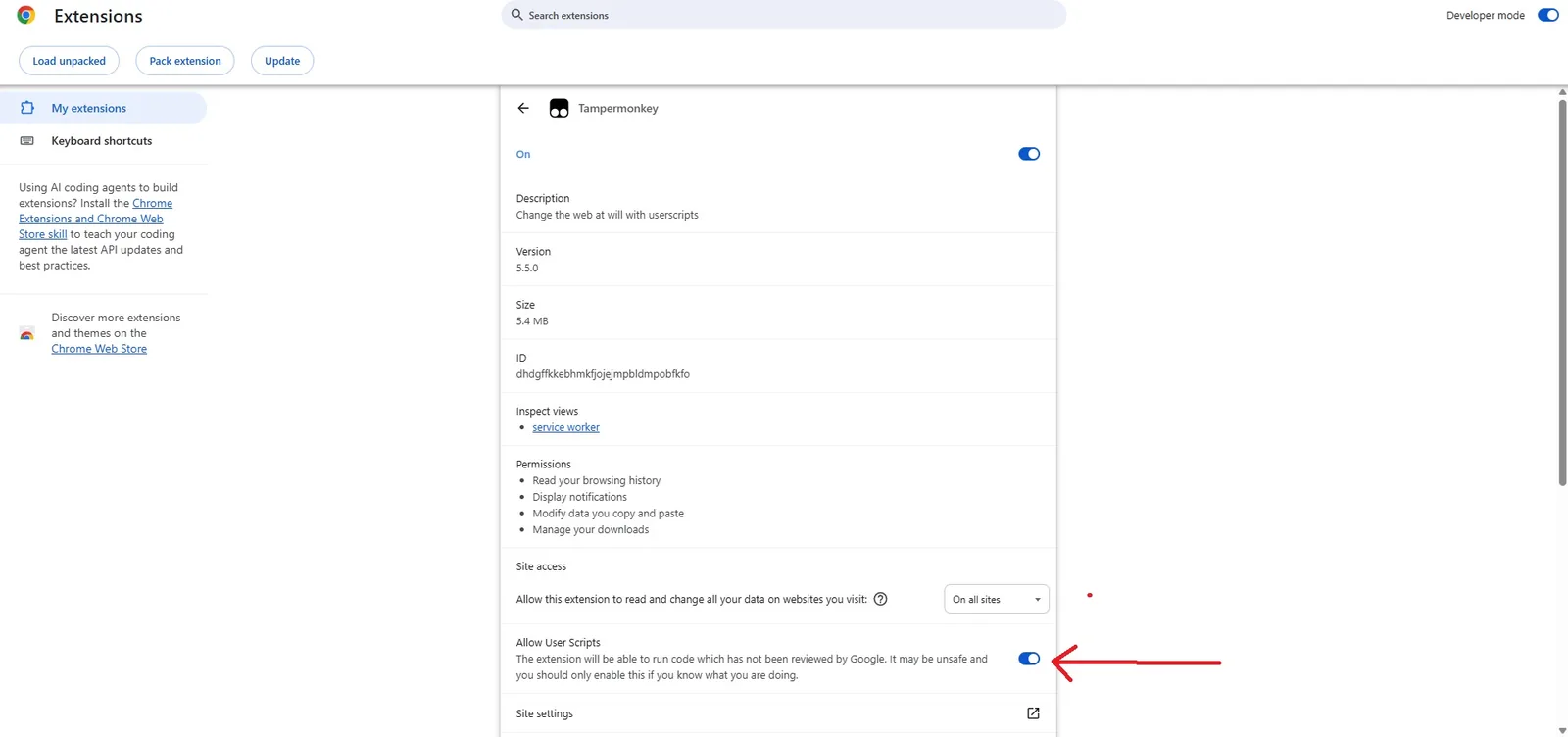This screenshot has width=1568, height=737.
Task: Click the Site settings row label
Action: coord(544,713)
